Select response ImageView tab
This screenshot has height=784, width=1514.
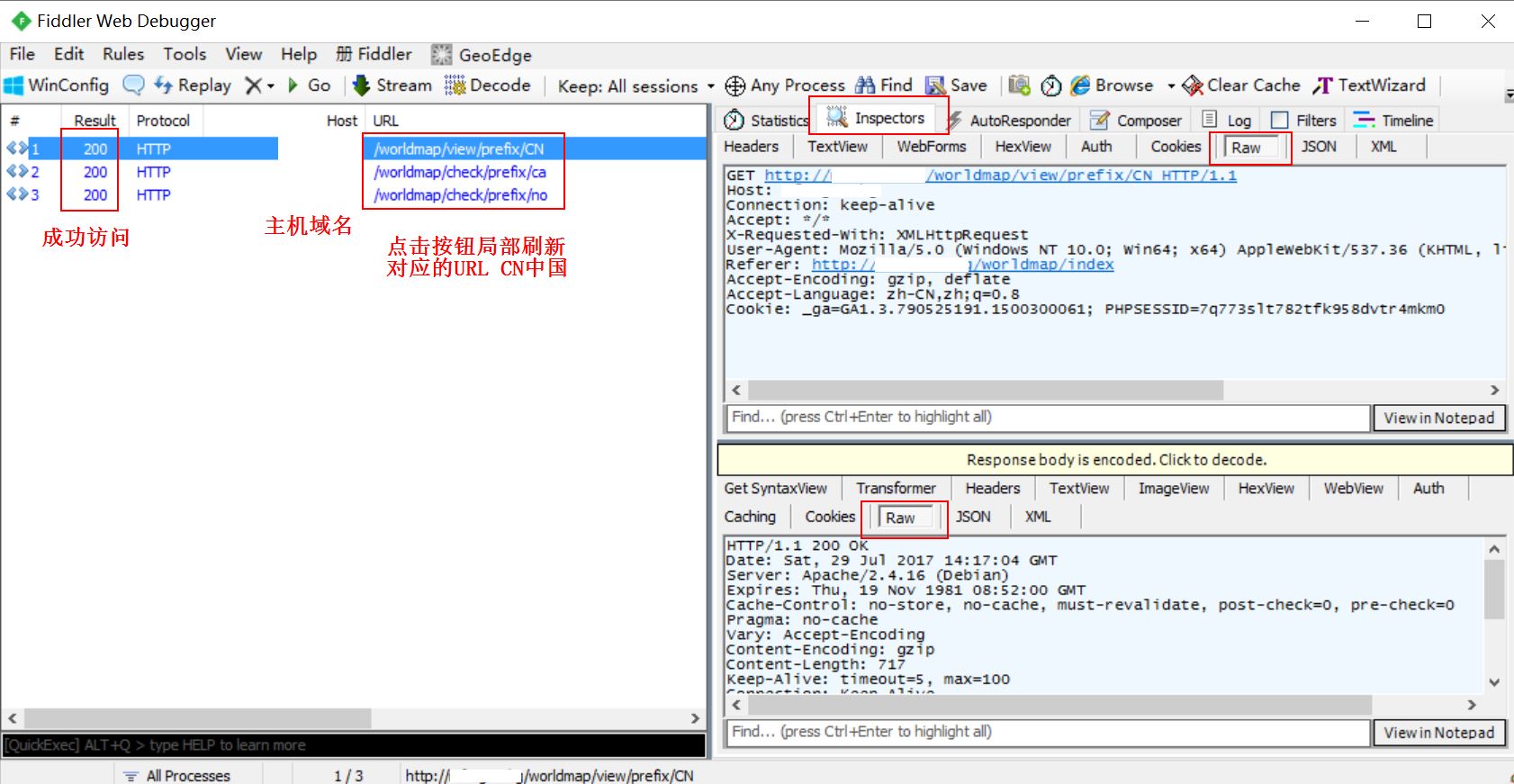pyautogui.click(x=1174, y=489)
